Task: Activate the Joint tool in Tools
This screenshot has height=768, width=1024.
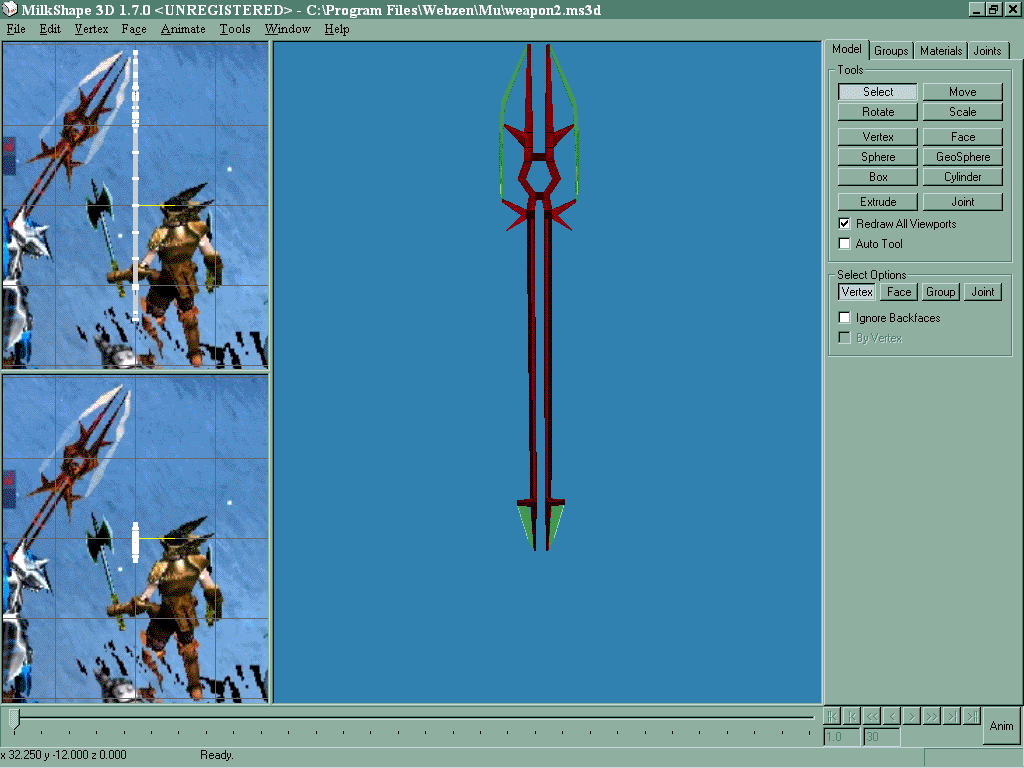Action: (x=963, y=202)
